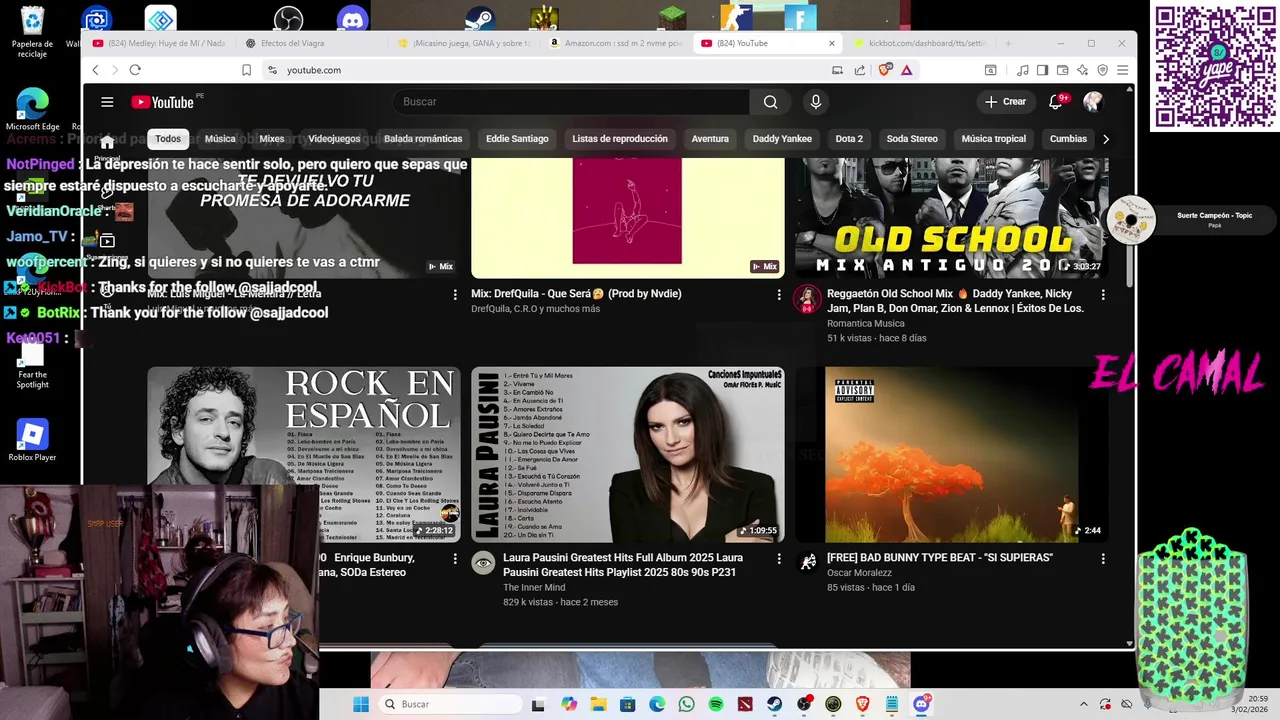Click the Crear button

(1005, 102)
